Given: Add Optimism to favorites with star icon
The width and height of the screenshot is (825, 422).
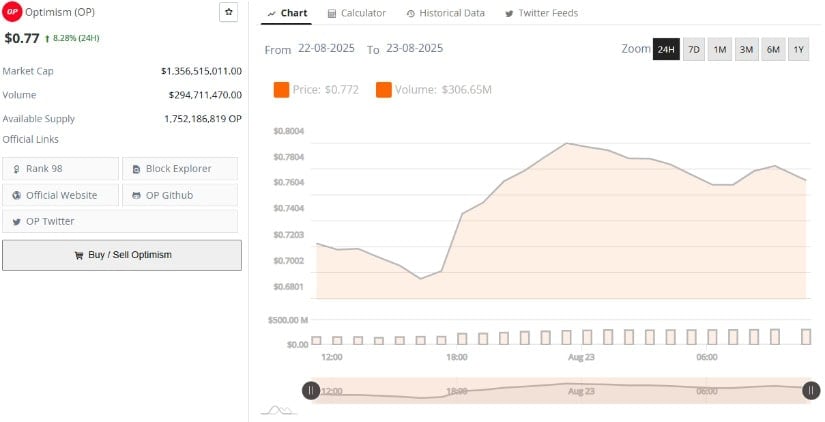Looking at the screenshot, I should [228, 12].
